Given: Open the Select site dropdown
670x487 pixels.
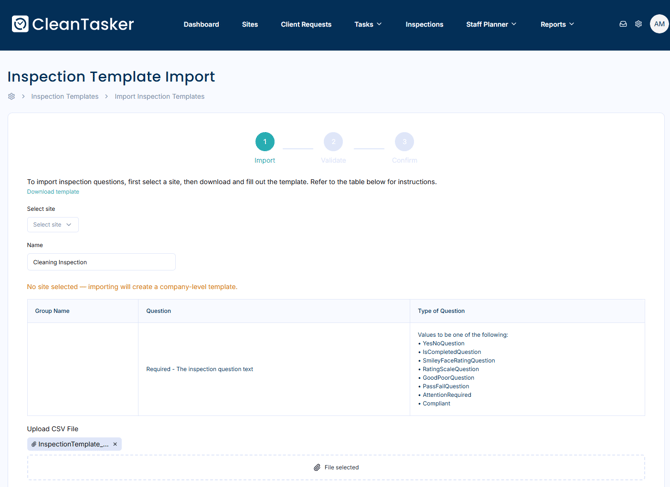Looking at the screenshot, I should pos(52,225).
